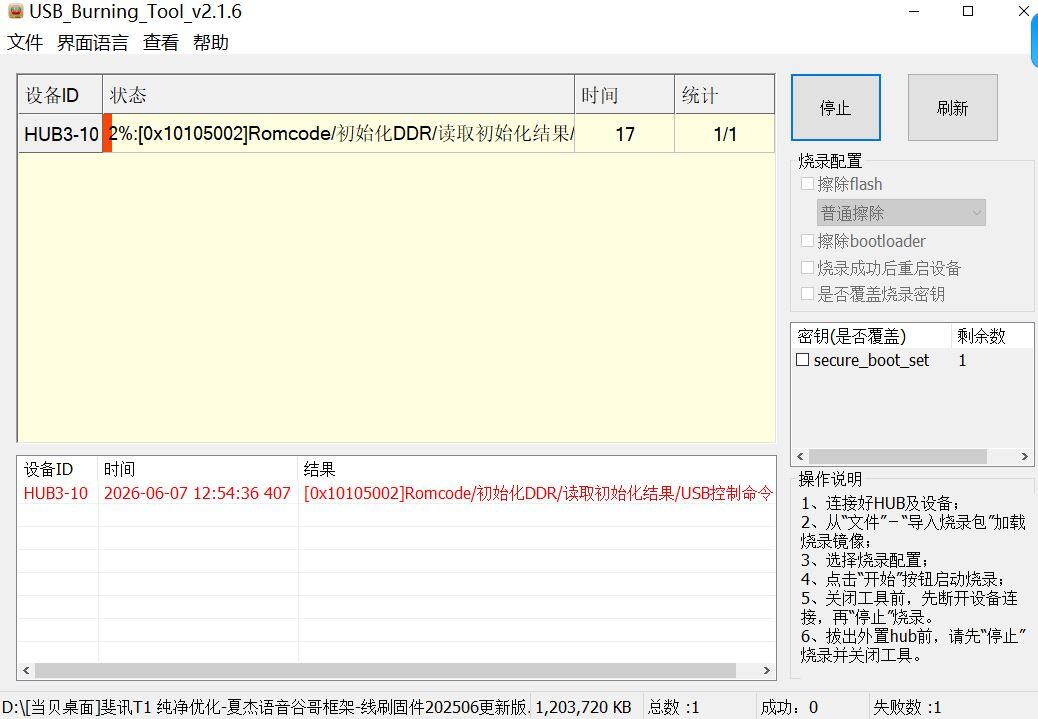Screen dimensions: 1038x719
Task: Toggle the 是否覆盖烧录密钥 checkbox
Action: click(x=807, y=293)
